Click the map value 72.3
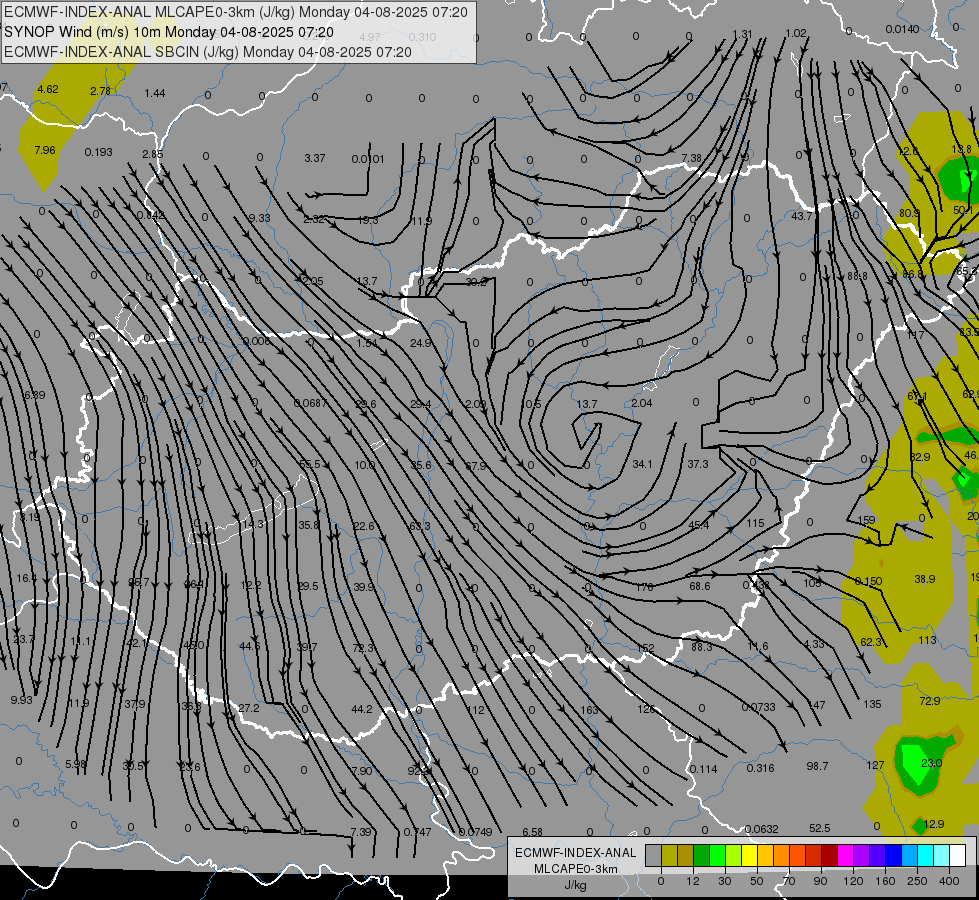 363,648
